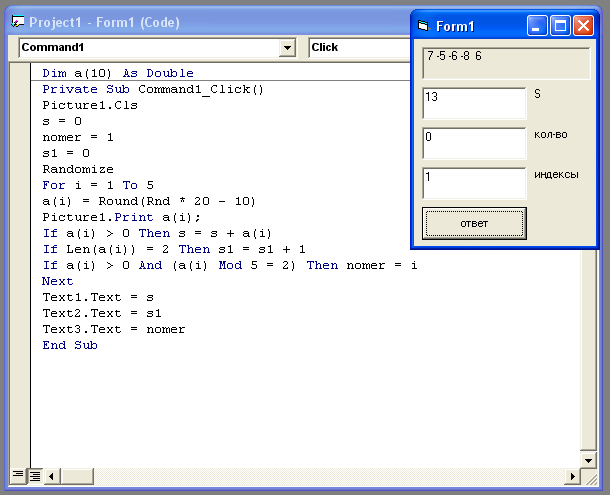Click the S text field showing 13
Viewport: 610px width, 495px height.
(474, 103)
